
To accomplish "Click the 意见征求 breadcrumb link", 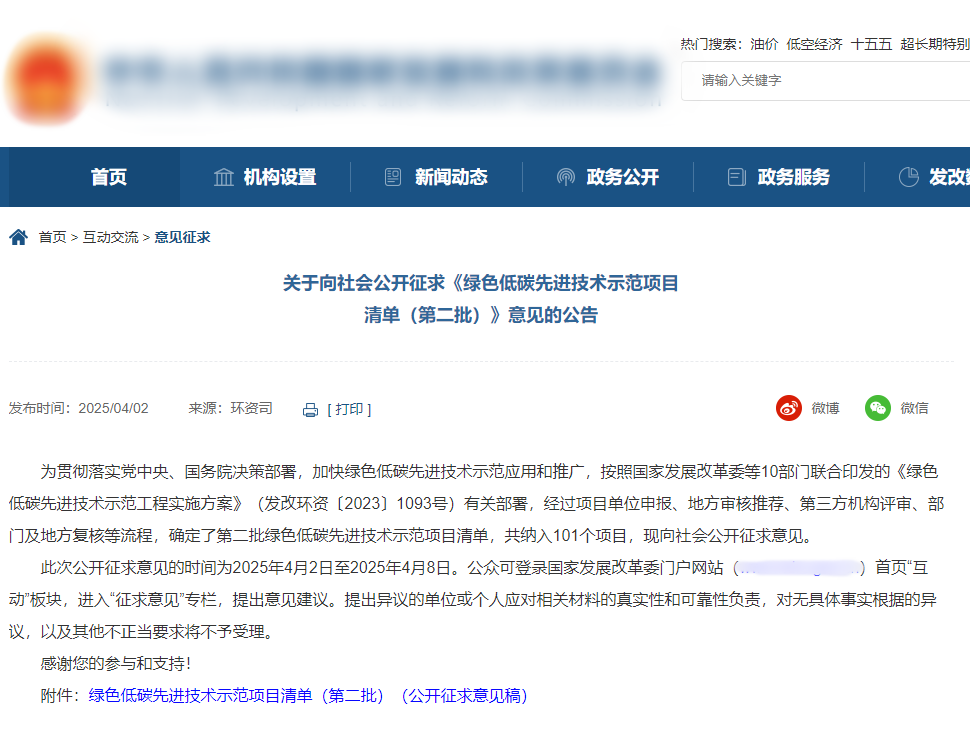I will click(x=182, y=237).
